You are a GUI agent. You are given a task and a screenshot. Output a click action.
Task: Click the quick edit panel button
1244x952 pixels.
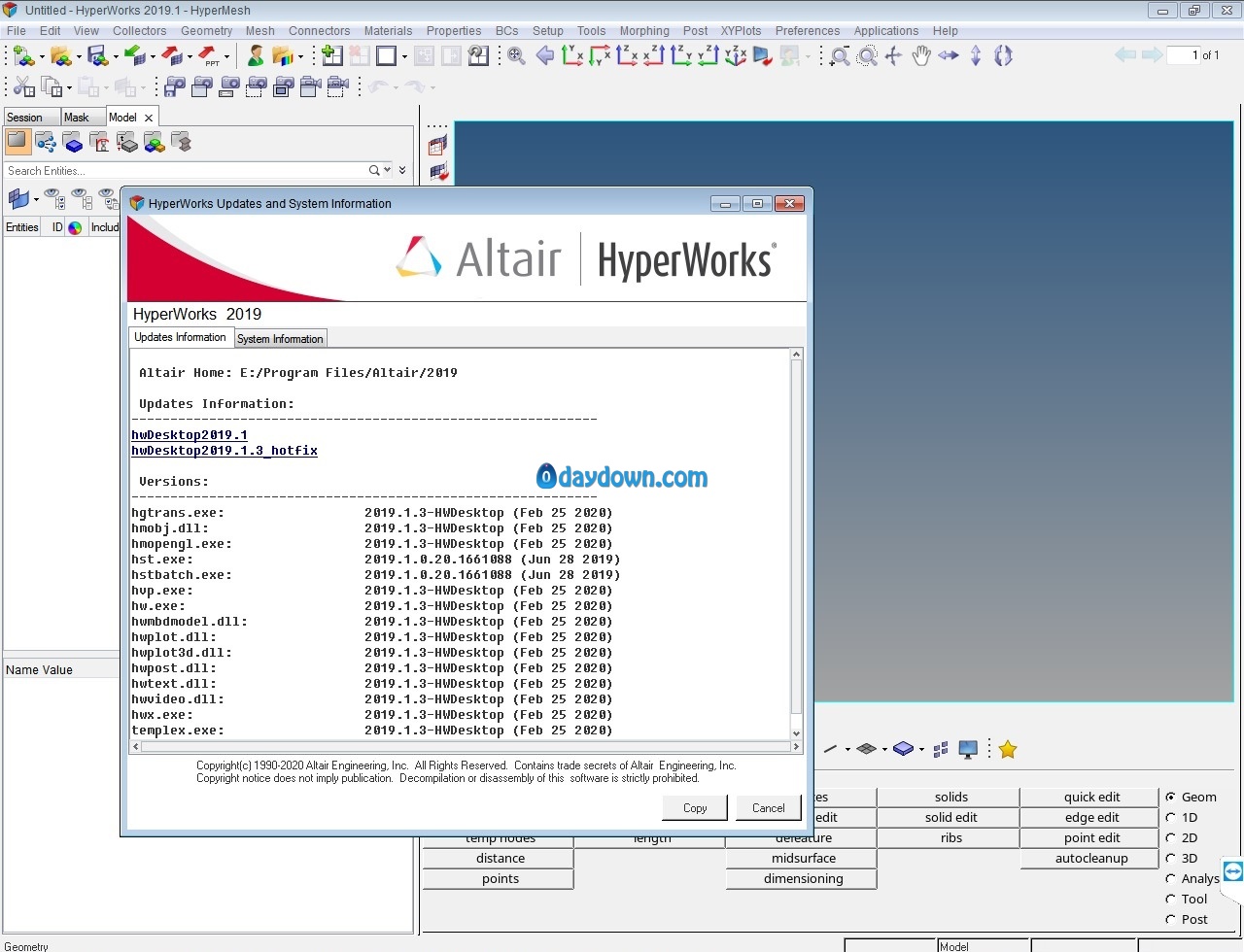point(1091,797)
